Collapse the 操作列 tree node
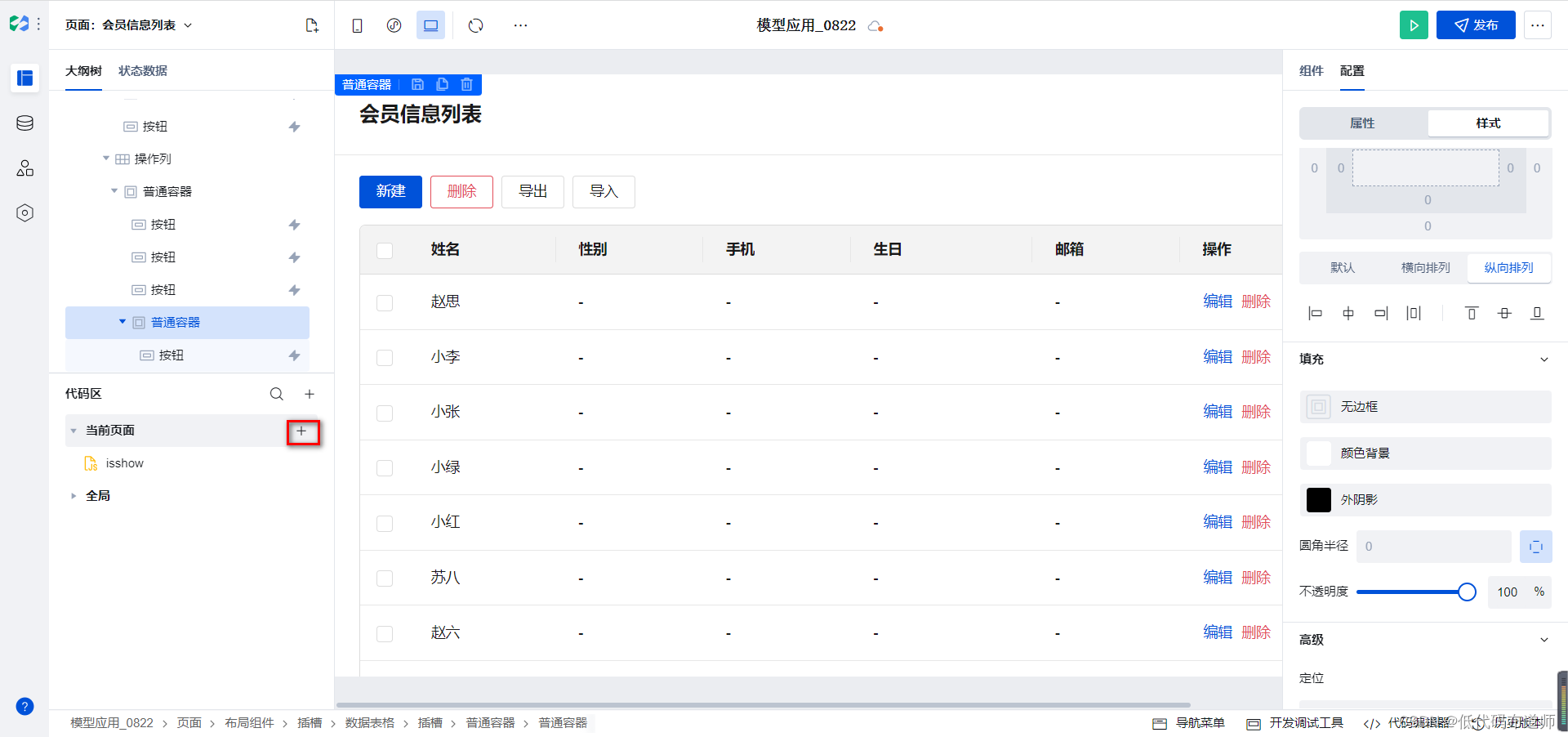1568x737 pixels. [x=106, y=159]
